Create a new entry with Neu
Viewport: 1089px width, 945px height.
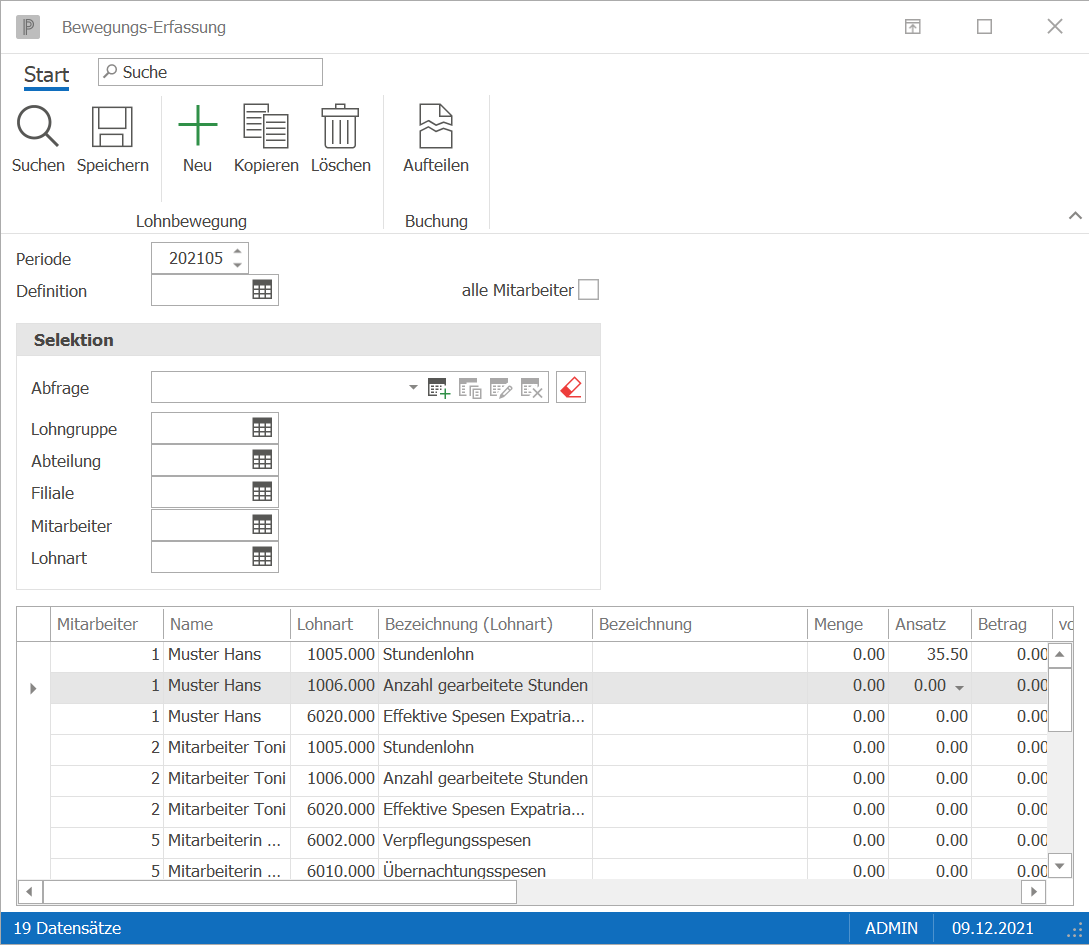(x=198, y=126)
